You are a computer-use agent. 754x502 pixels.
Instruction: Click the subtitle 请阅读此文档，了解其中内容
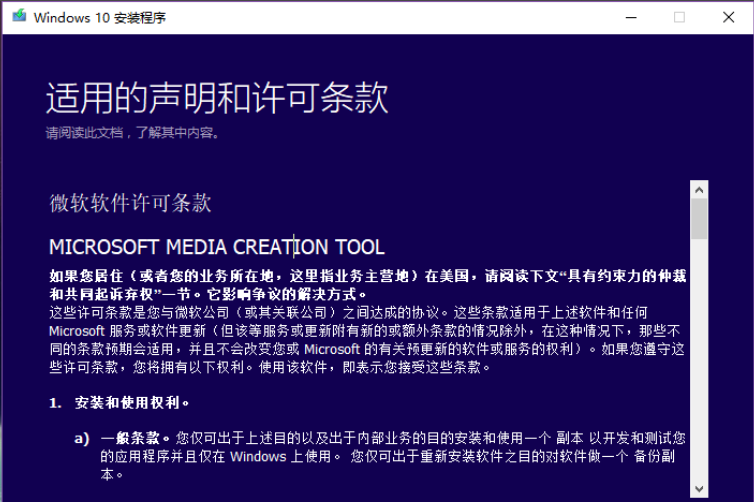click(x=132, y=132)
